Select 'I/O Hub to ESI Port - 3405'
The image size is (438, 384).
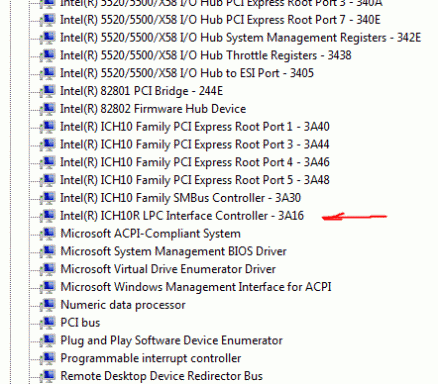[187, 73]
